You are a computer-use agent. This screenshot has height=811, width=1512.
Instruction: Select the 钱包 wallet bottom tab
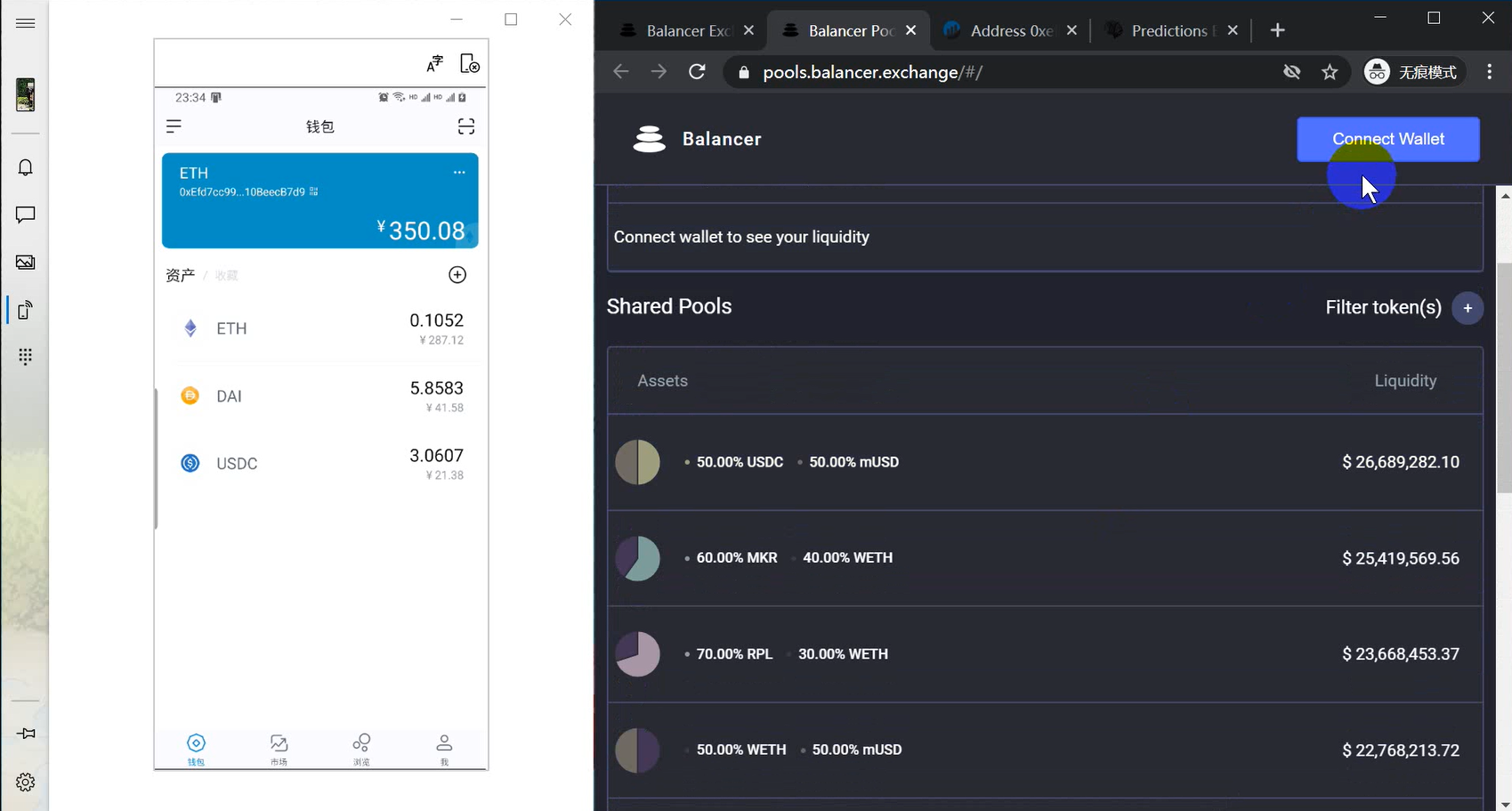pyautogui.click(x=196, y=750)
